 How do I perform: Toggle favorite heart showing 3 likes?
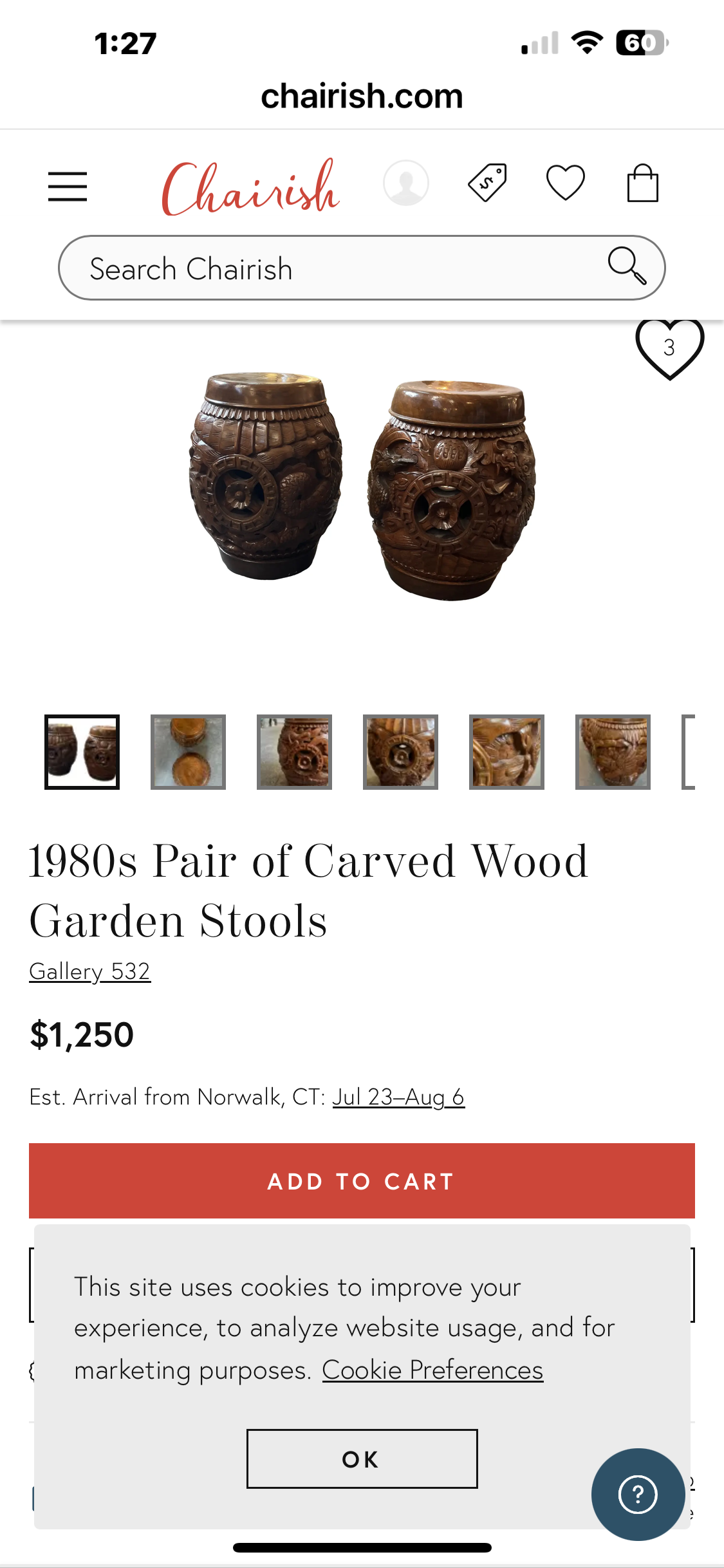point(670,348)
